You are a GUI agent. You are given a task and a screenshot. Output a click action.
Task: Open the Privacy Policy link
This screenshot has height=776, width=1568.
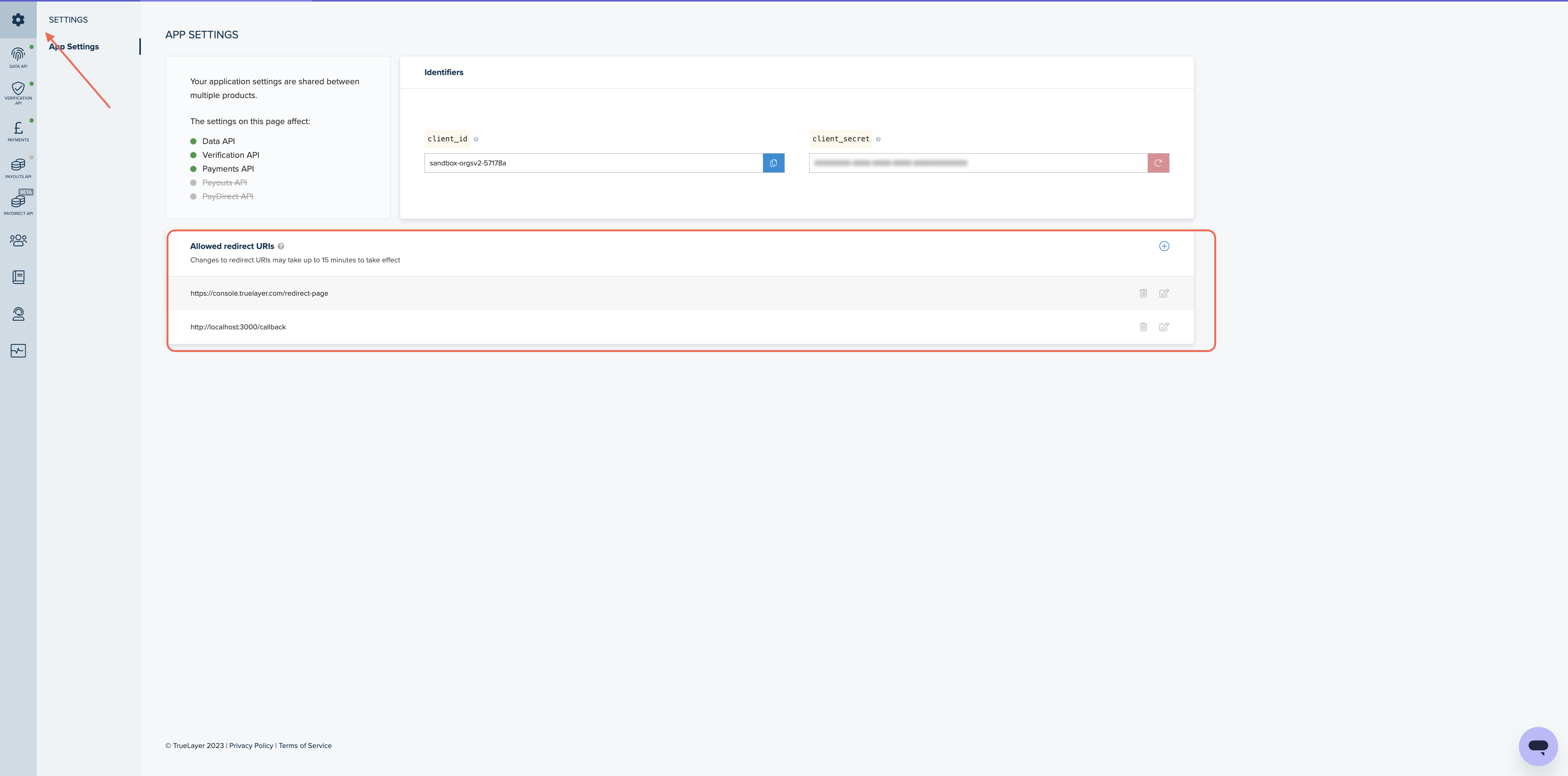(251, 745)
